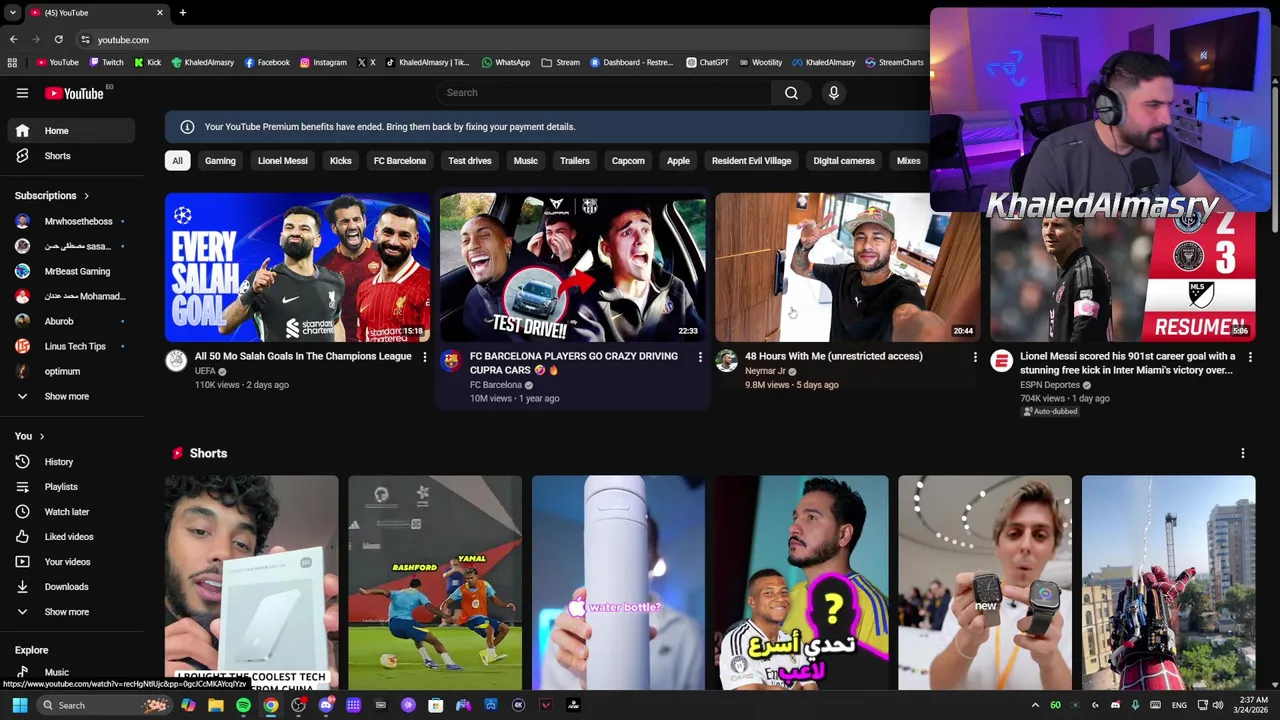Open ChatGPT bookmark
1280x720 pixels.
[x=707, y=62]
